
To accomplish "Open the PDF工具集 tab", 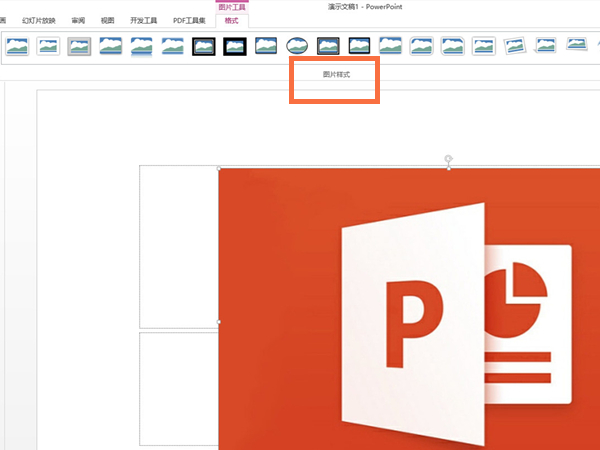I will click(189, 20).
